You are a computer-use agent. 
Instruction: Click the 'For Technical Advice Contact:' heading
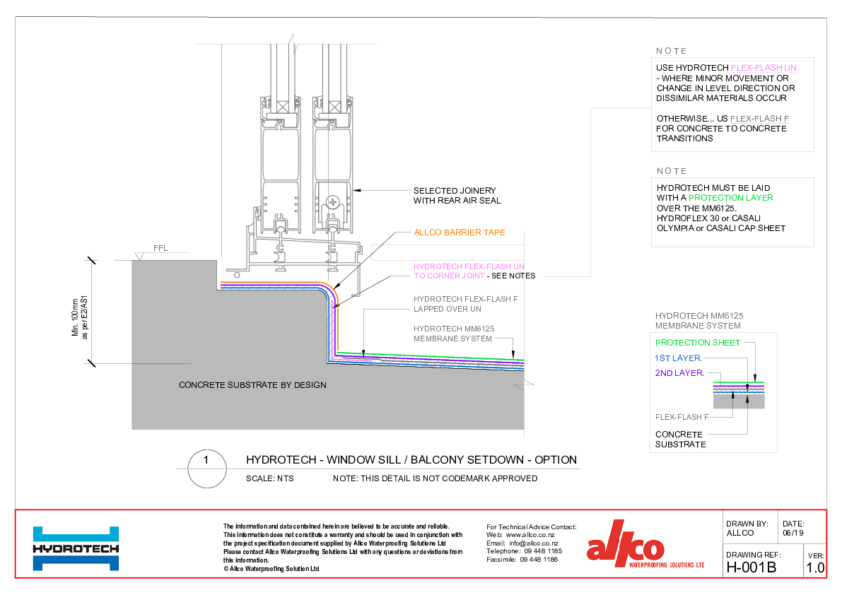pos(531,527)
